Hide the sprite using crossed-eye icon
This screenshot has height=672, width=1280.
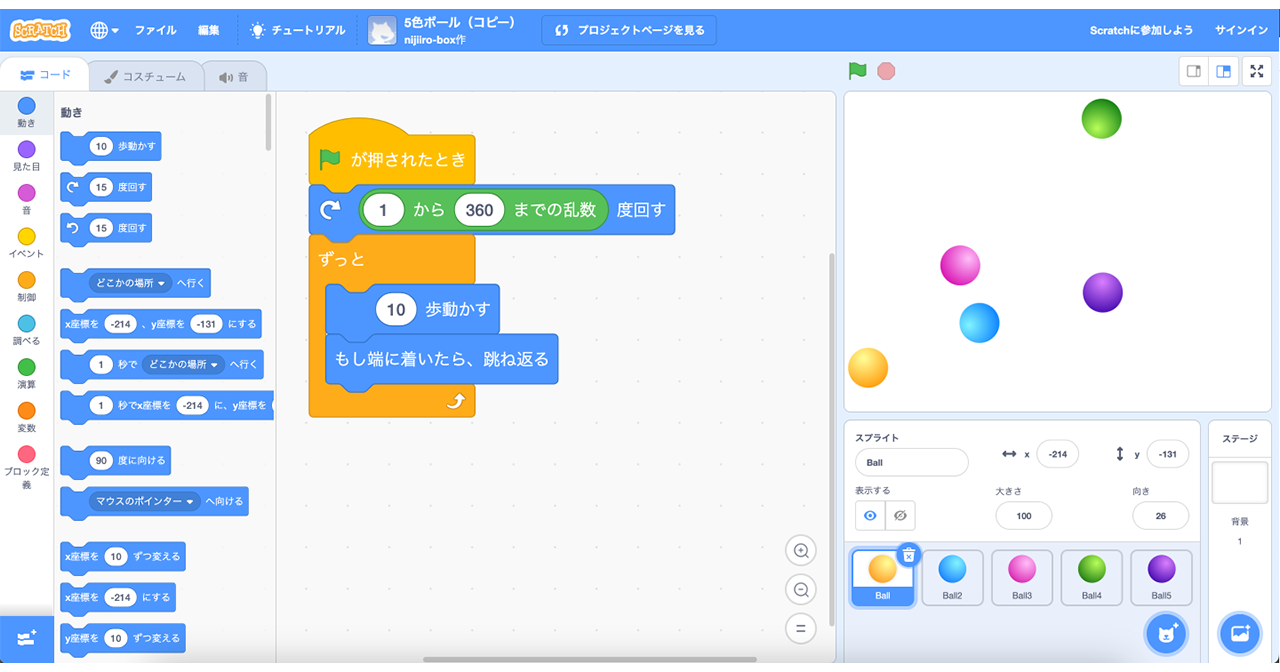pos(900,515)
